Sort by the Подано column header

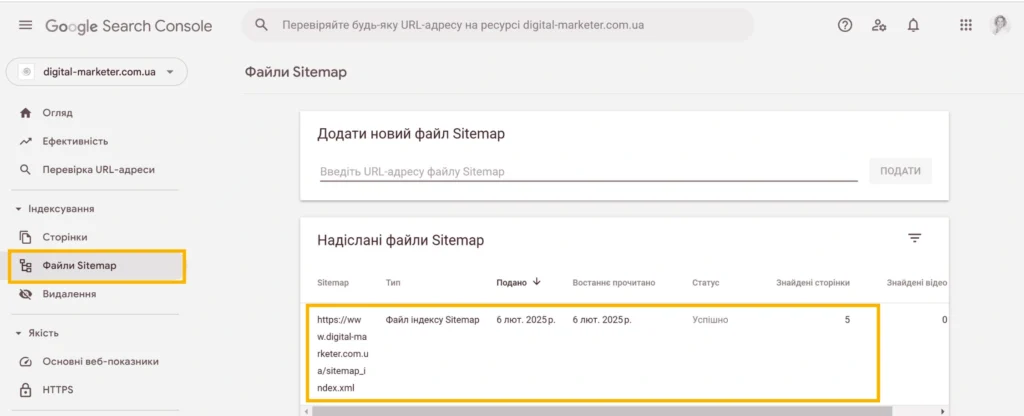511,283
